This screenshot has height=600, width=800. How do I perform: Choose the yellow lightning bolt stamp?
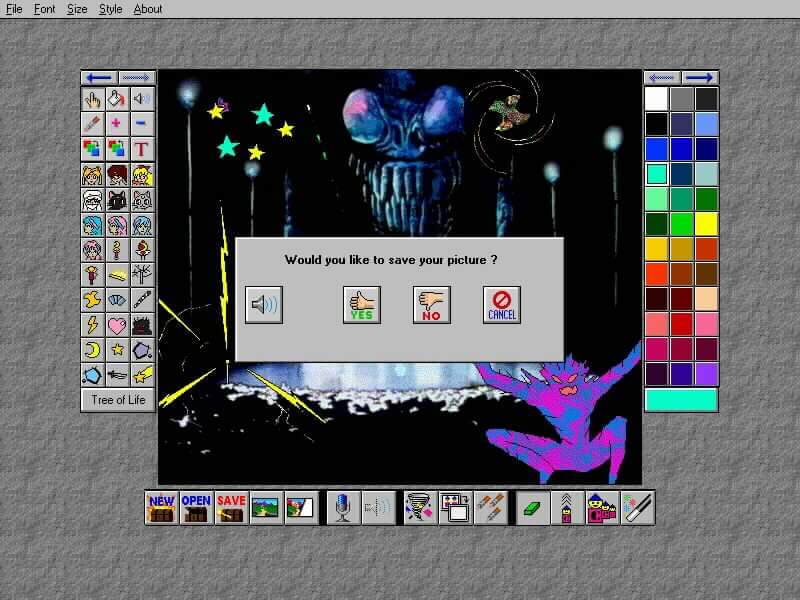[92, 325]
